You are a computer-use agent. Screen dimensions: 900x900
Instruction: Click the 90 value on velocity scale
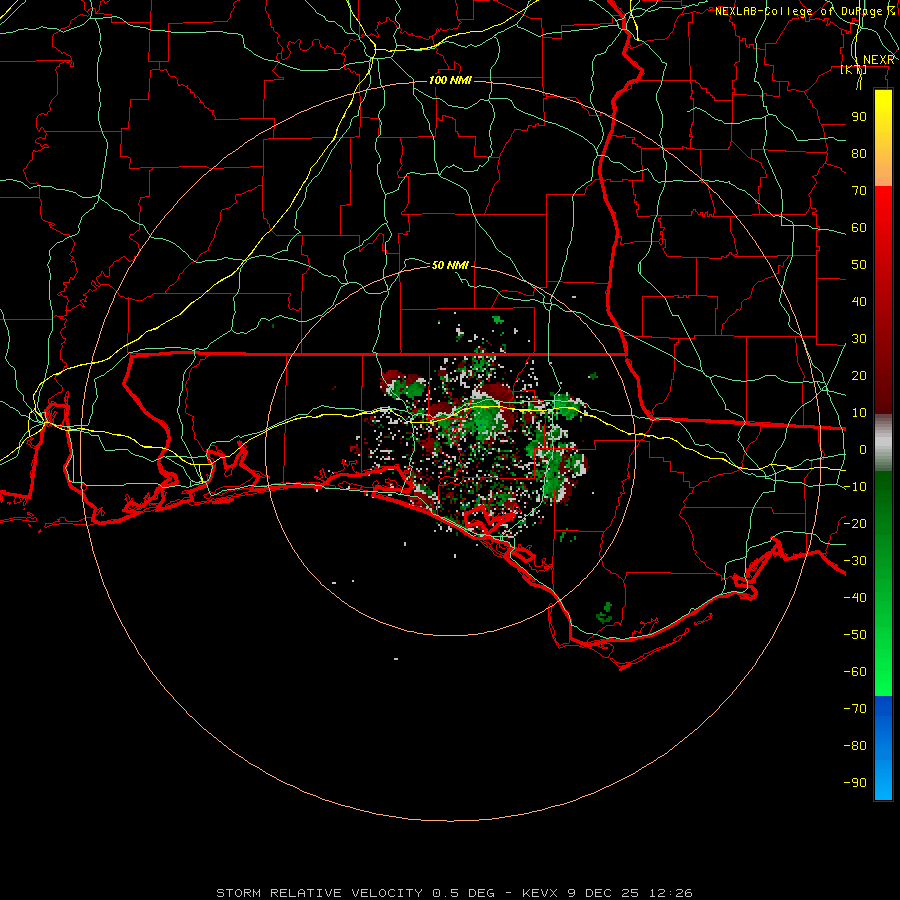859,117
